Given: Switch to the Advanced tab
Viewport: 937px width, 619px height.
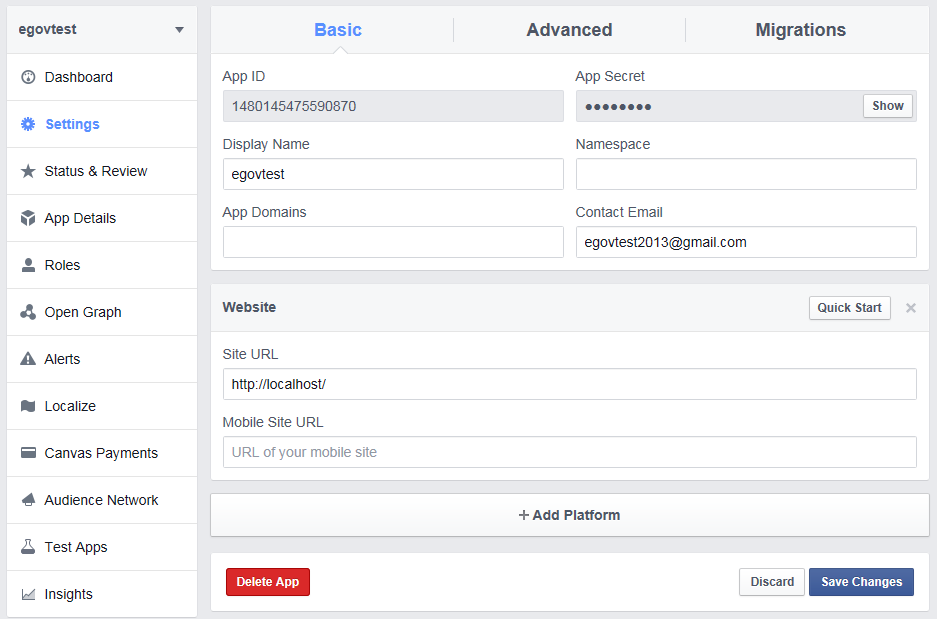Looking at the screenshot, I should 569,30.
